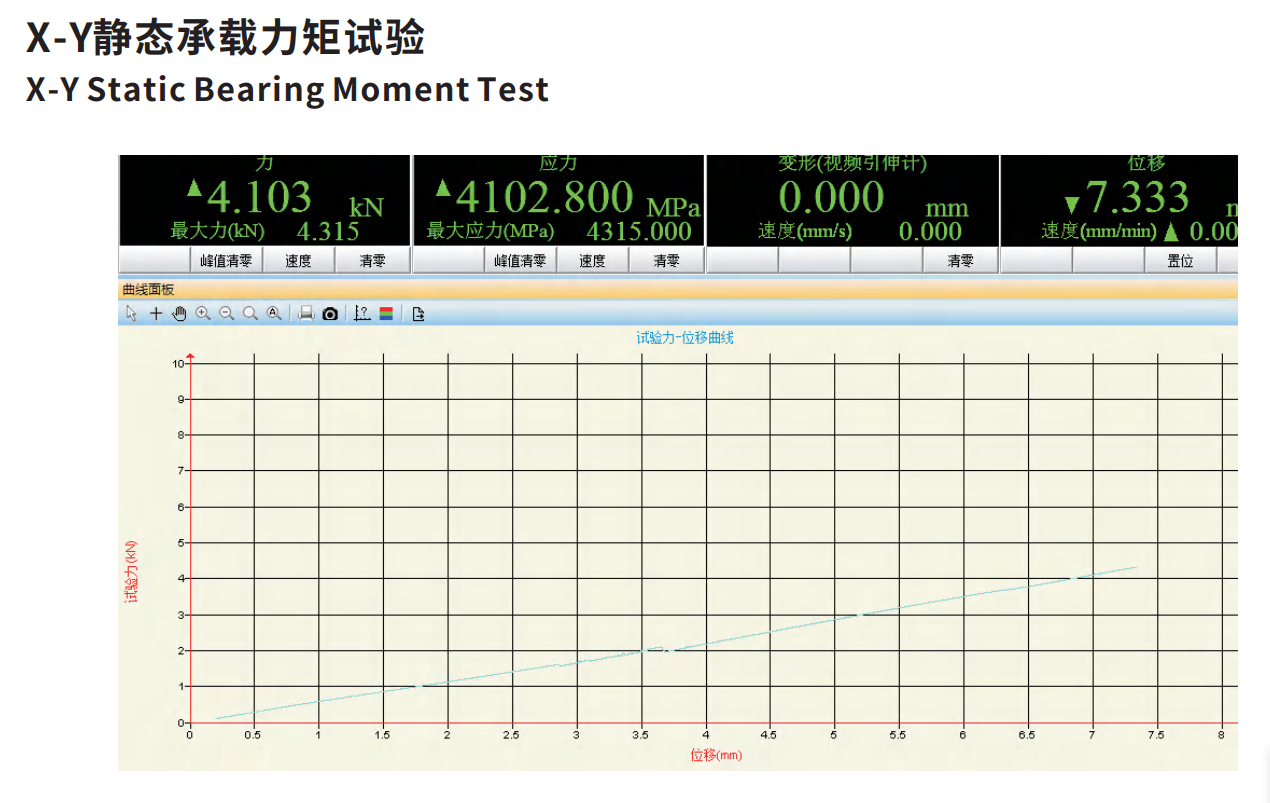Select the crosshair cursor tool
Screen dimensions: 1270x803
[x=156, y=313]
